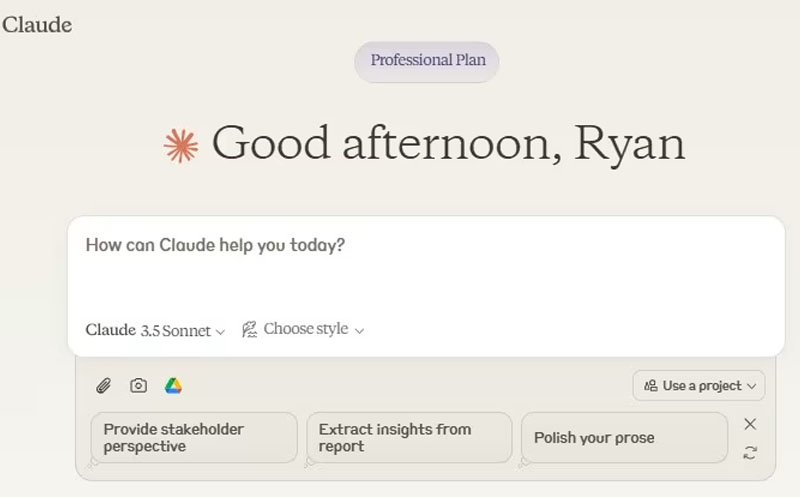
Task: Click the orange Claude starburst logo
Action: tap(181, 145)
